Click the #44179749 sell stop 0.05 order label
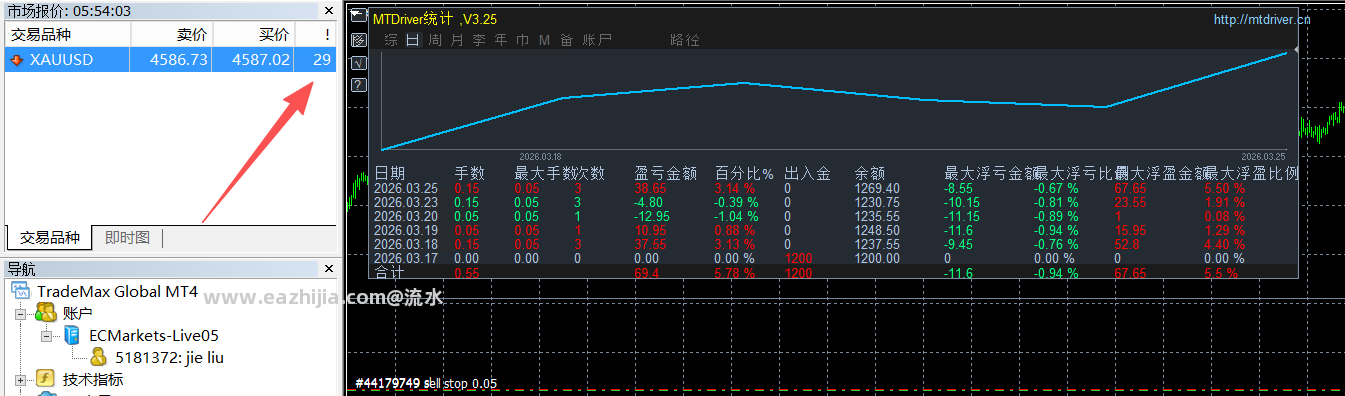 click(x=426, y=384)
